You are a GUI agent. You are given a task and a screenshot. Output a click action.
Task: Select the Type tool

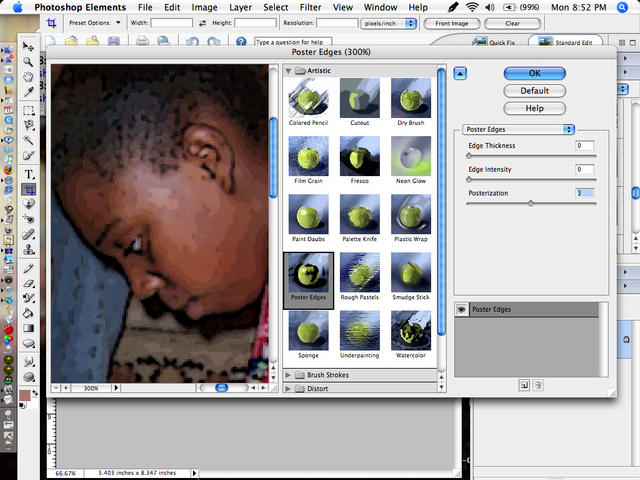(x=28, y=174)
